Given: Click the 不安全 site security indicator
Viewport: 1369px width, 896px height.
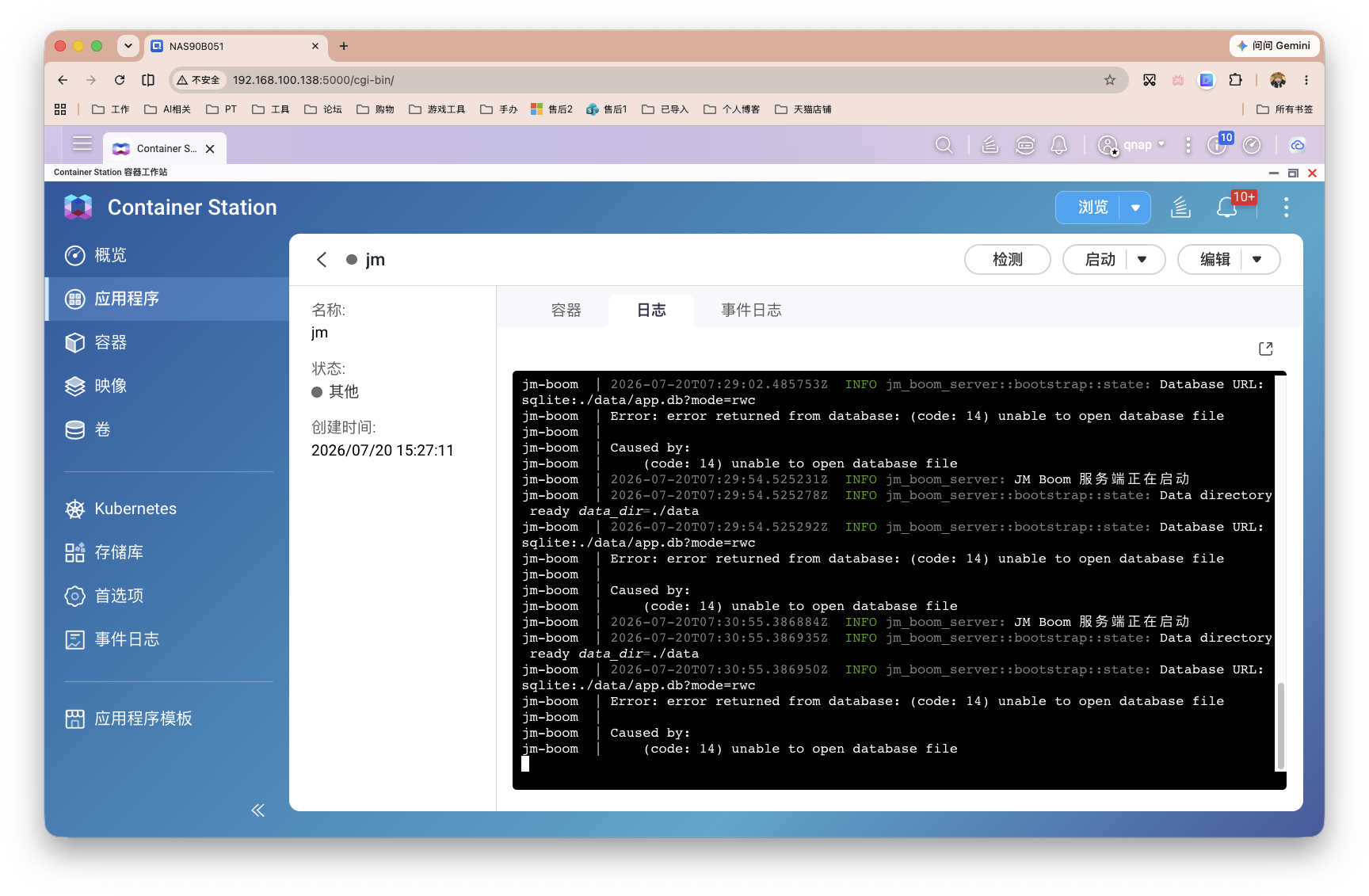Looking at the screenshot, I should 199,80.
